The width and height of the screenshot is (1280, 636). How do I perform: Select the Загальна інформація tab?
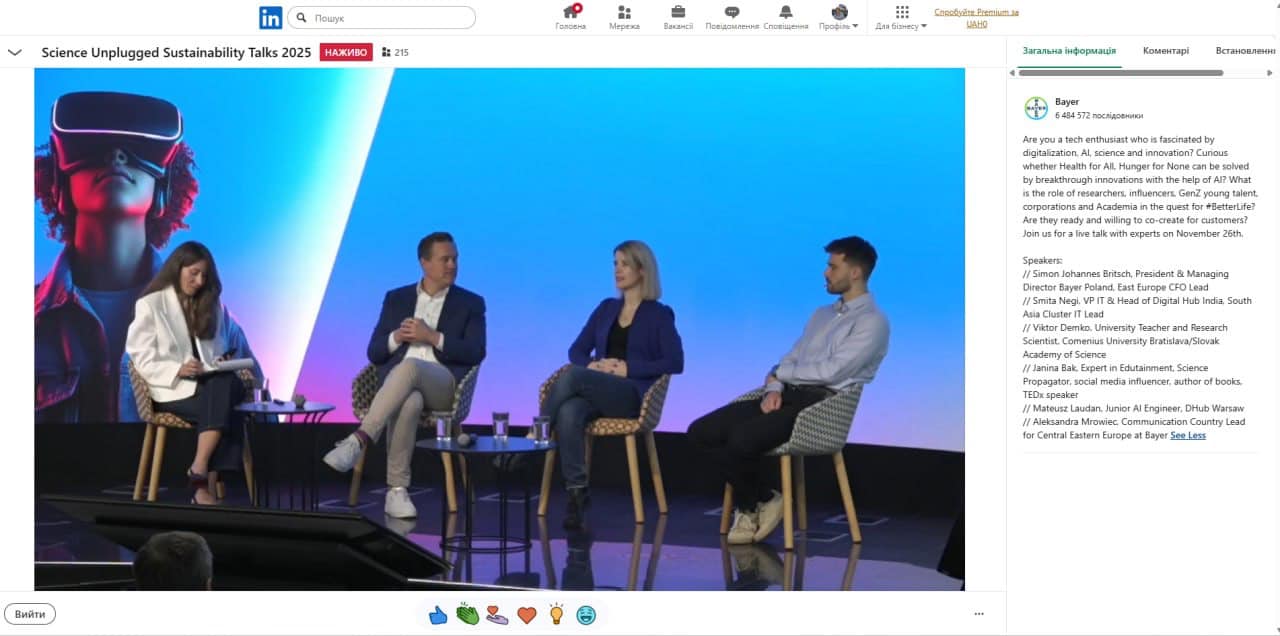(x=1069, y=51)
